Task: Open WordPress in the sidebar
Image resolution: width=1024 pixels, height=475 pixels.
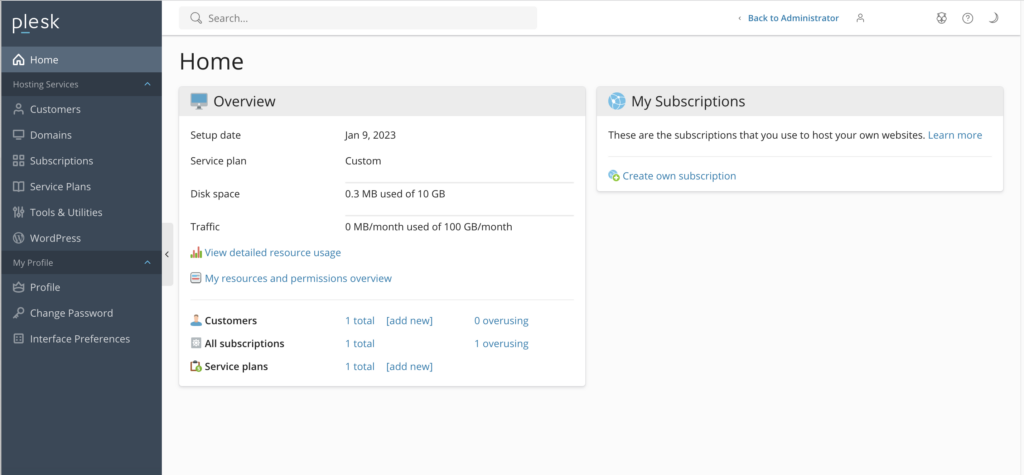Action: [x=81, y=238]
